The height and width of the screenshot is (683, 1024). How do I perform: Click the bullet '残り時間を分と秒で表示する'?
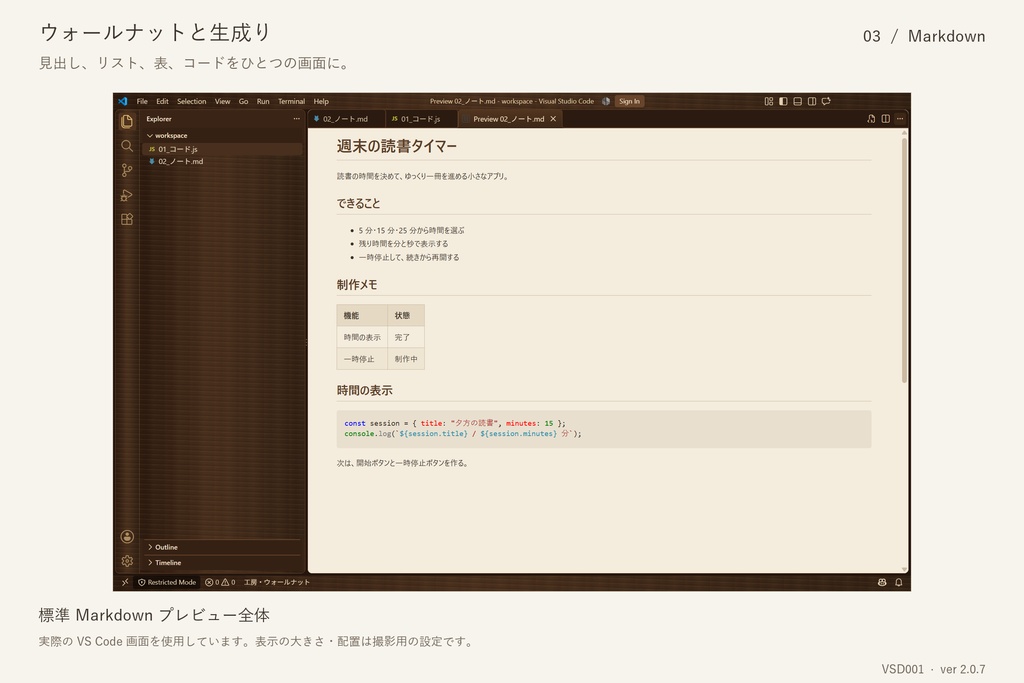403,244
